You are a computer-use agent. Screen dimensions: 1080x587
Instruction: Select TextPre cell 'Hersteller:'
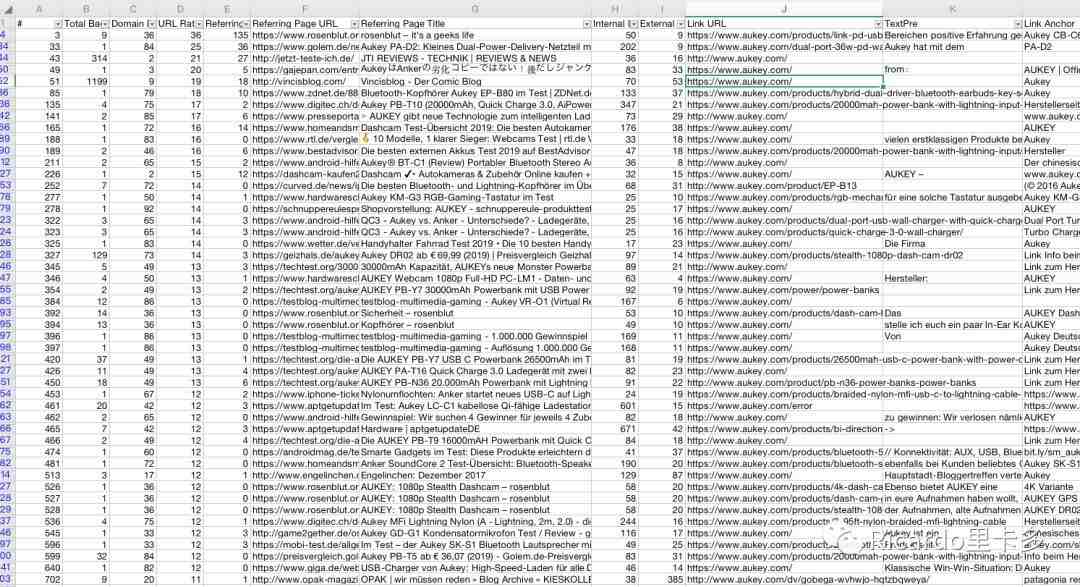click(953, 278)
